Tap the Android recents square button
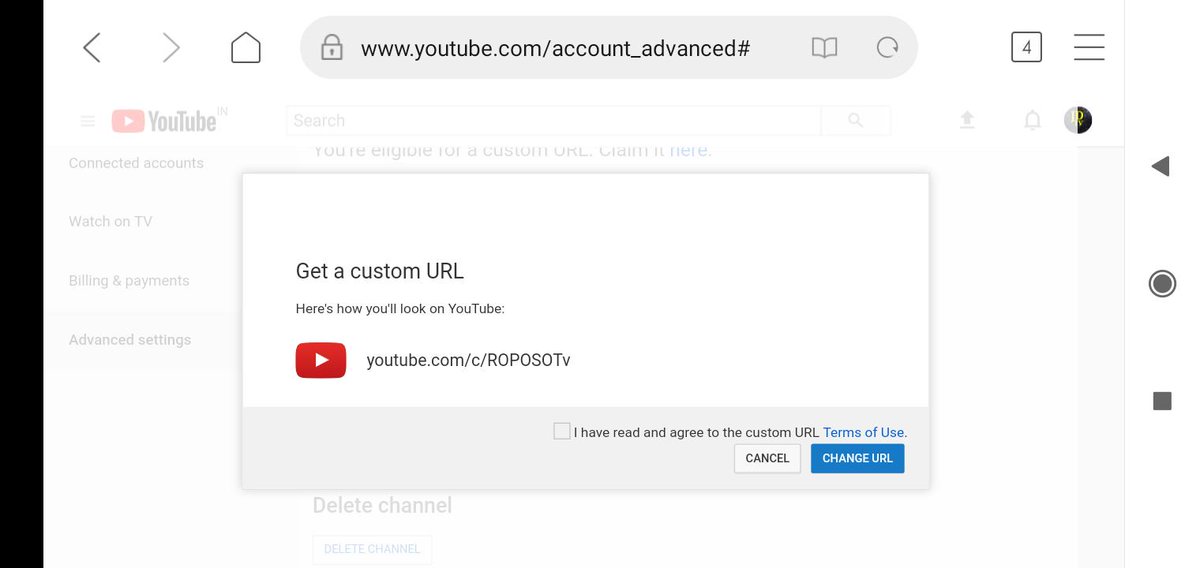The height and width of the screenshot is (568, 1200). click(1162, 401)
